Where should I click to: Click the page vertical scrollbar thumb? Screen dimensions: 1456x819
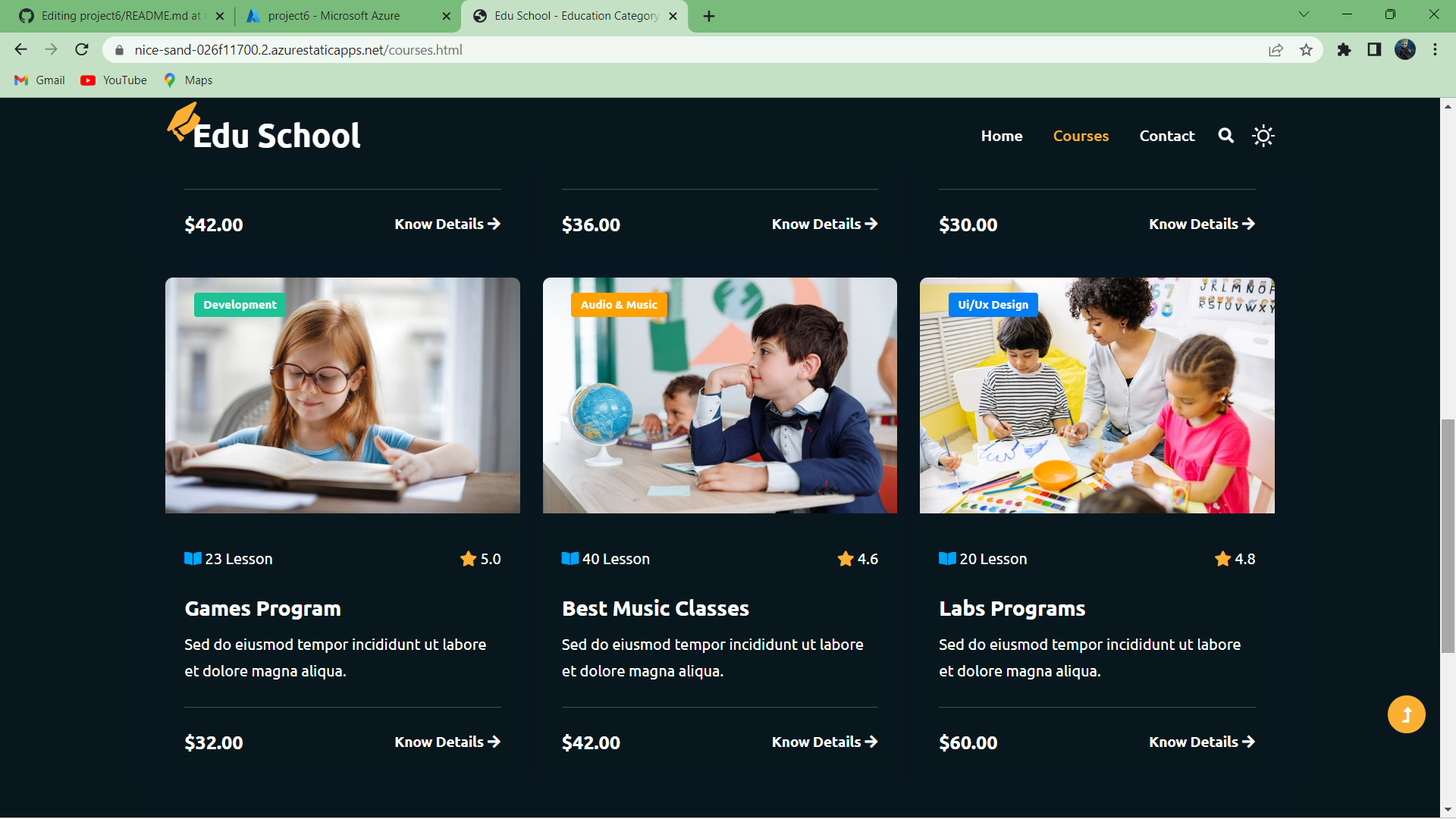pos(1448,535)
